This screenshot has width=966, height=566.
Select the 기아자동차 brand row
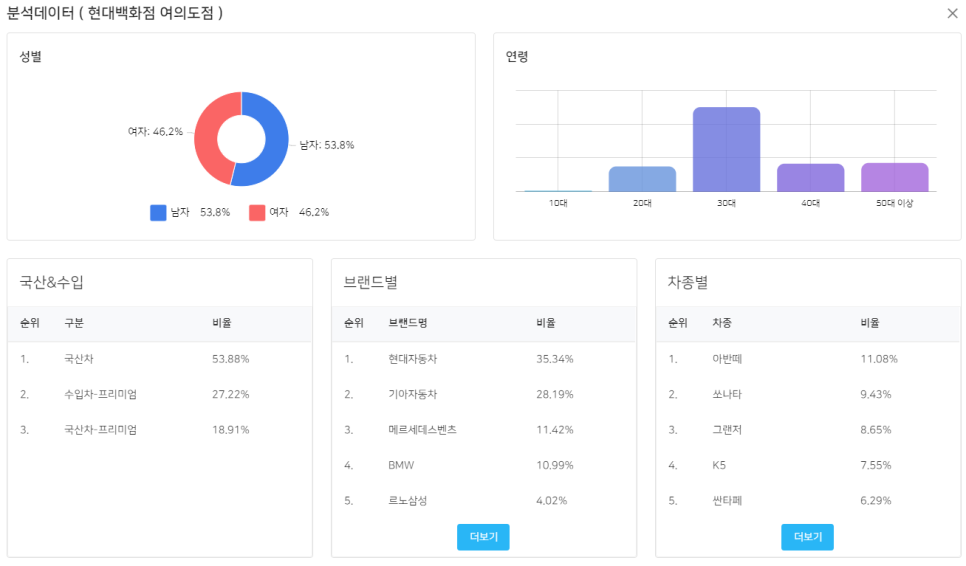pos(484,395)
